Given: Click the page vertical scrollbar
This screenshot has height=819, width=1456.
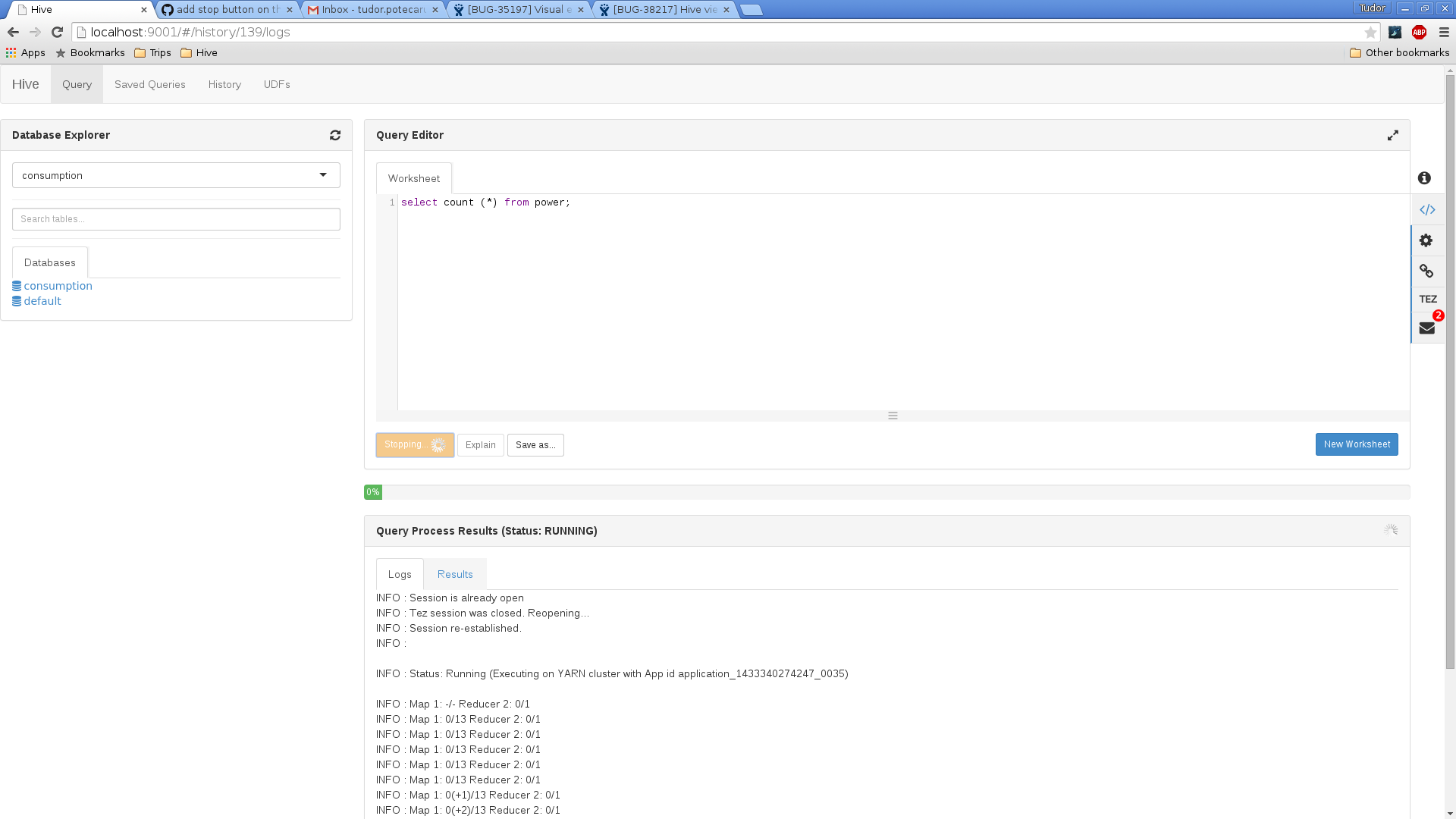Looking at the screenshot, I should point(1450,372).
